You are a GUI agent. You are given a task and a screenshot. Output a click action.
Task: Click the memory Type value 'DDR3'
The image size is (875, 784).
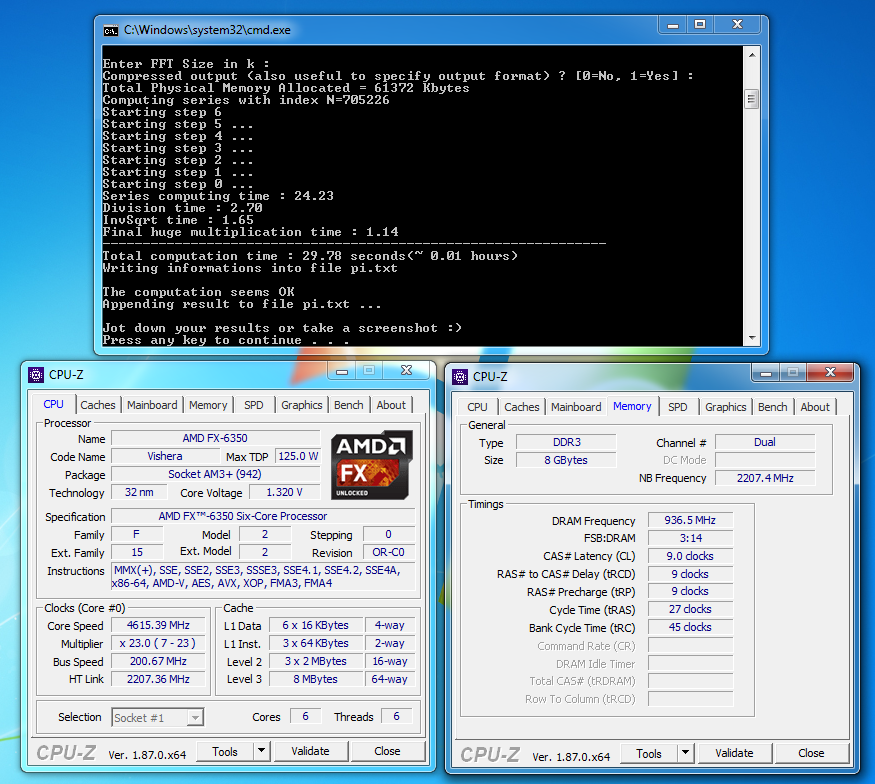pos(566,442)
